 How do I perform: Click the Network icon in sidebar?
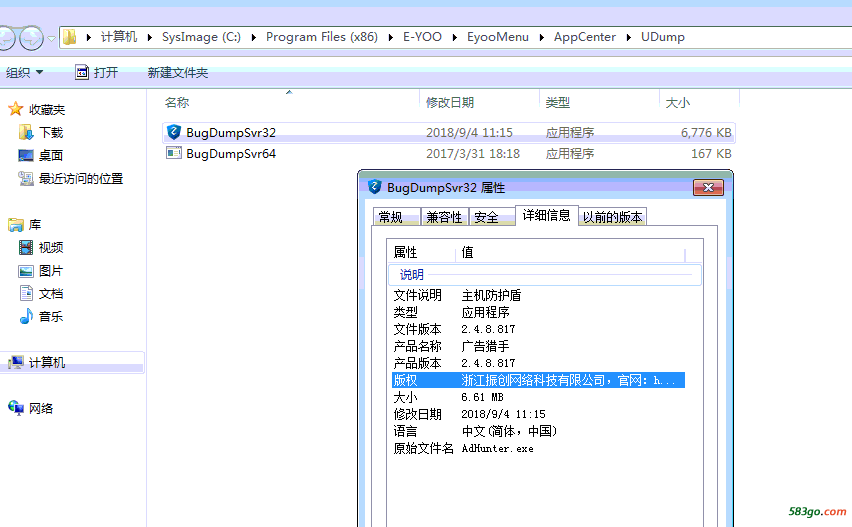click(x=16, y=408)
